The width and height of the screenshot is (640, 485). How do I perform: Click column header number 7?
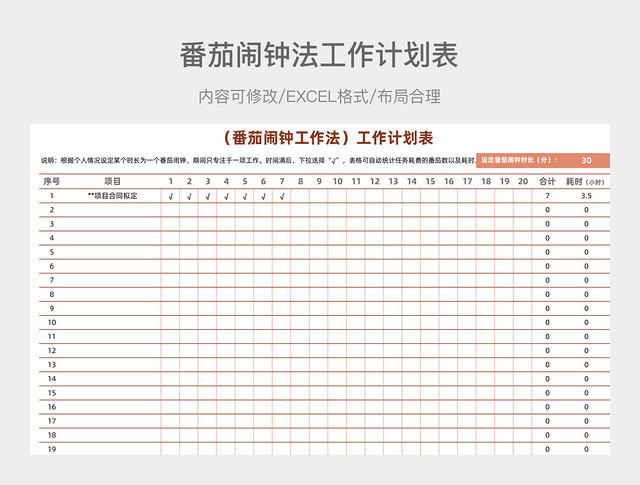click(282, 181)
